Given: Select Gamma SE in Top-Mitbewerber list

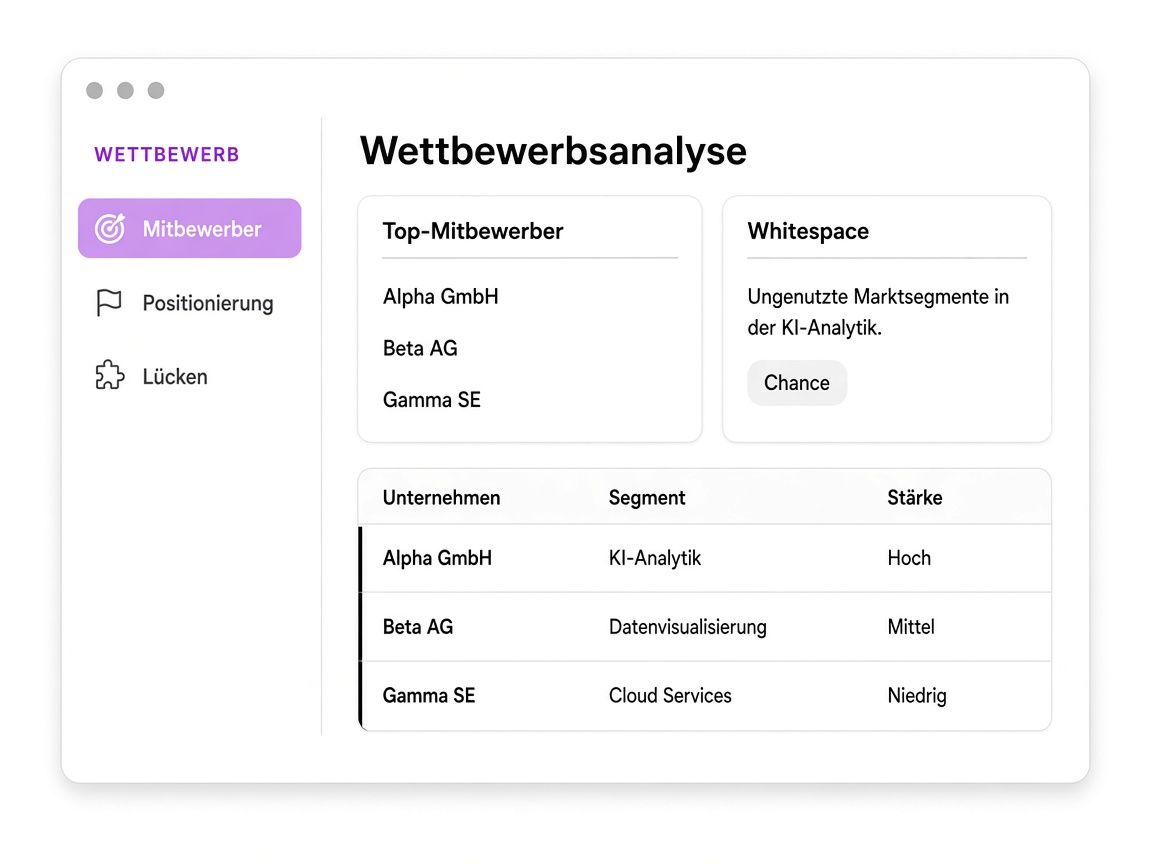Looking at the screenshot, I should pos(431,400).
